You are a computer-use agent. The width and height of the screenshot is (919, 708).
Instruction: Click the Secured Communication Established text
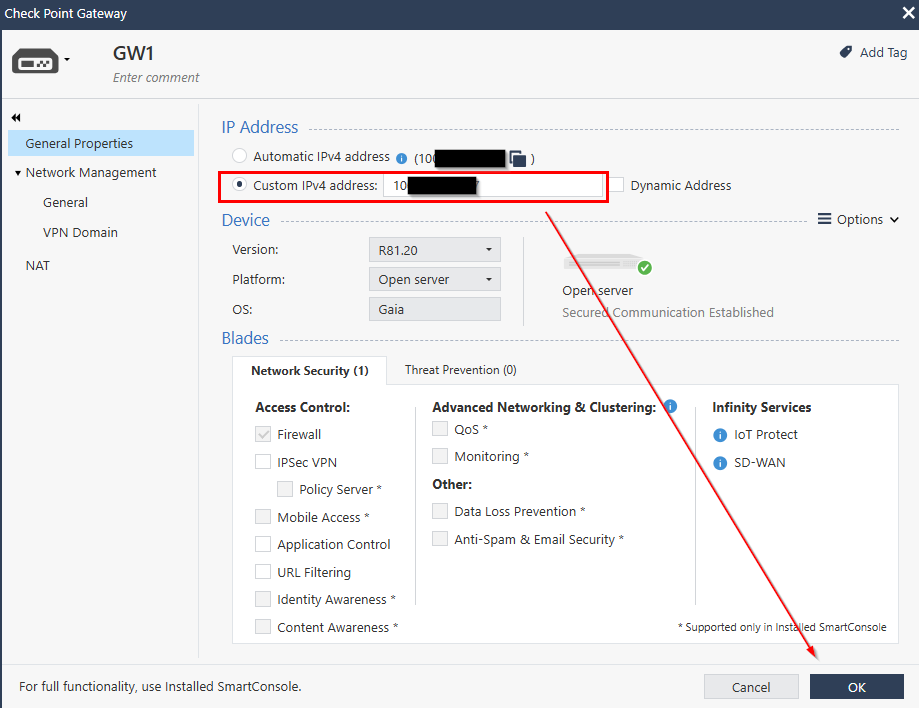pos(668,312)
